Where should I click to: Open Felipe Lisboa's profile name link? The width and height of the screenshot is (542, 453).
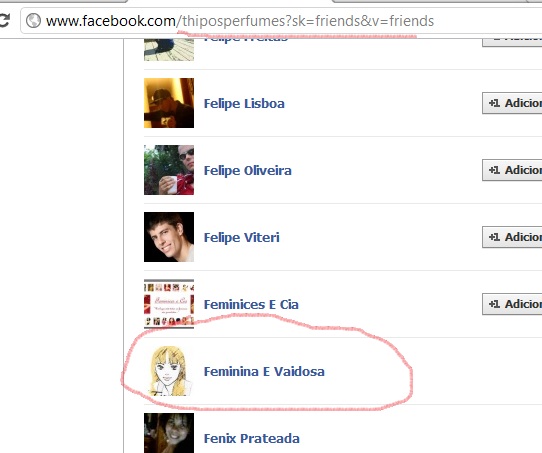coord(244,103)
